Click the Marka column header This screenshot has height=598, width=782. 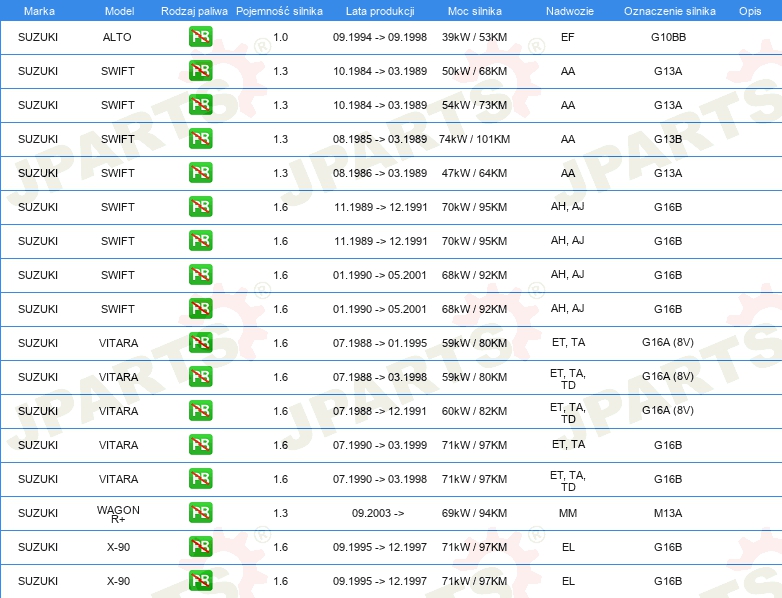[x=39, y=11]
